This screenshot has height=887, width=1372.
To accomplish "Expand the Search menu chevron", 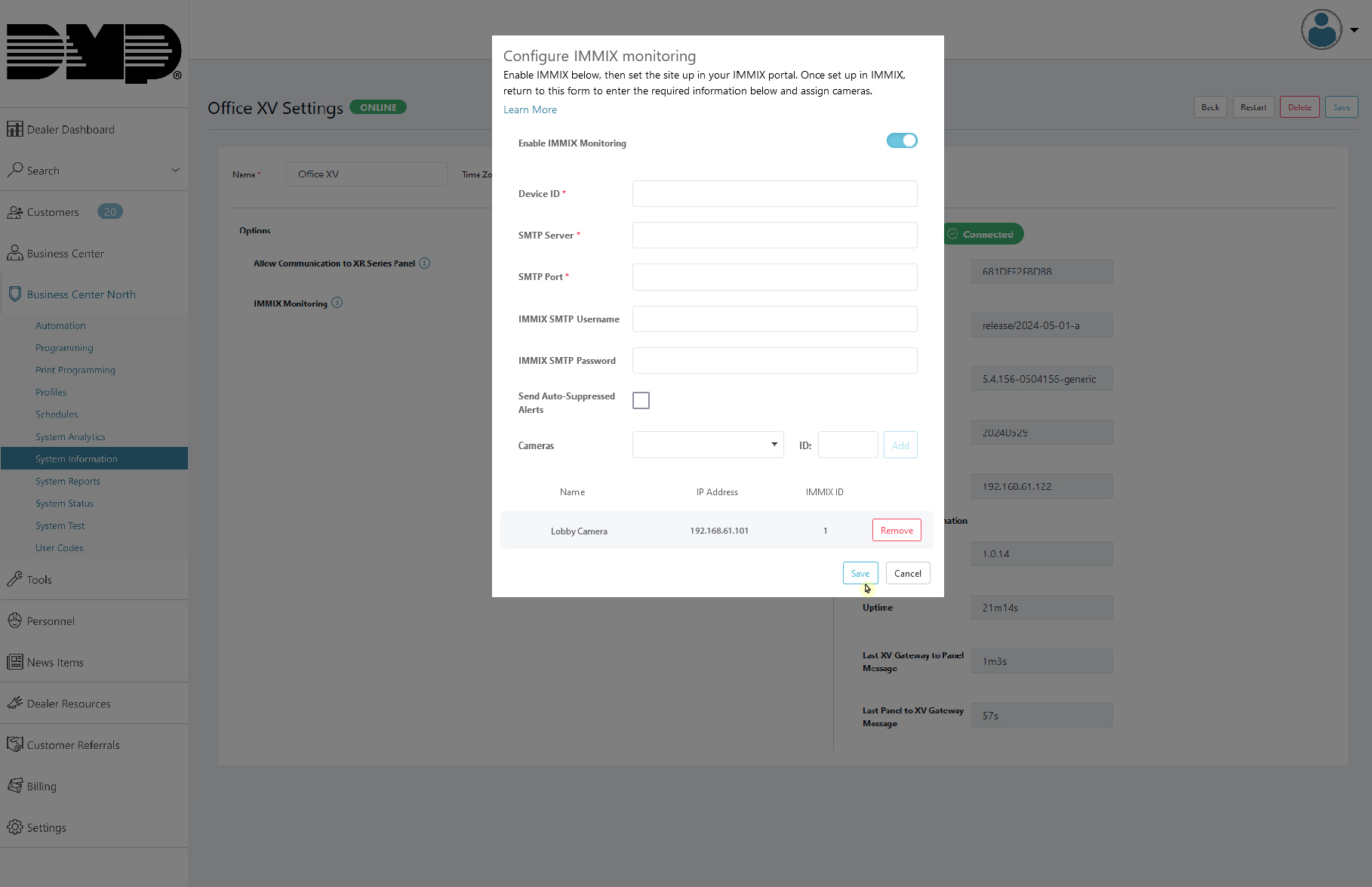I will tap(175, 170).
